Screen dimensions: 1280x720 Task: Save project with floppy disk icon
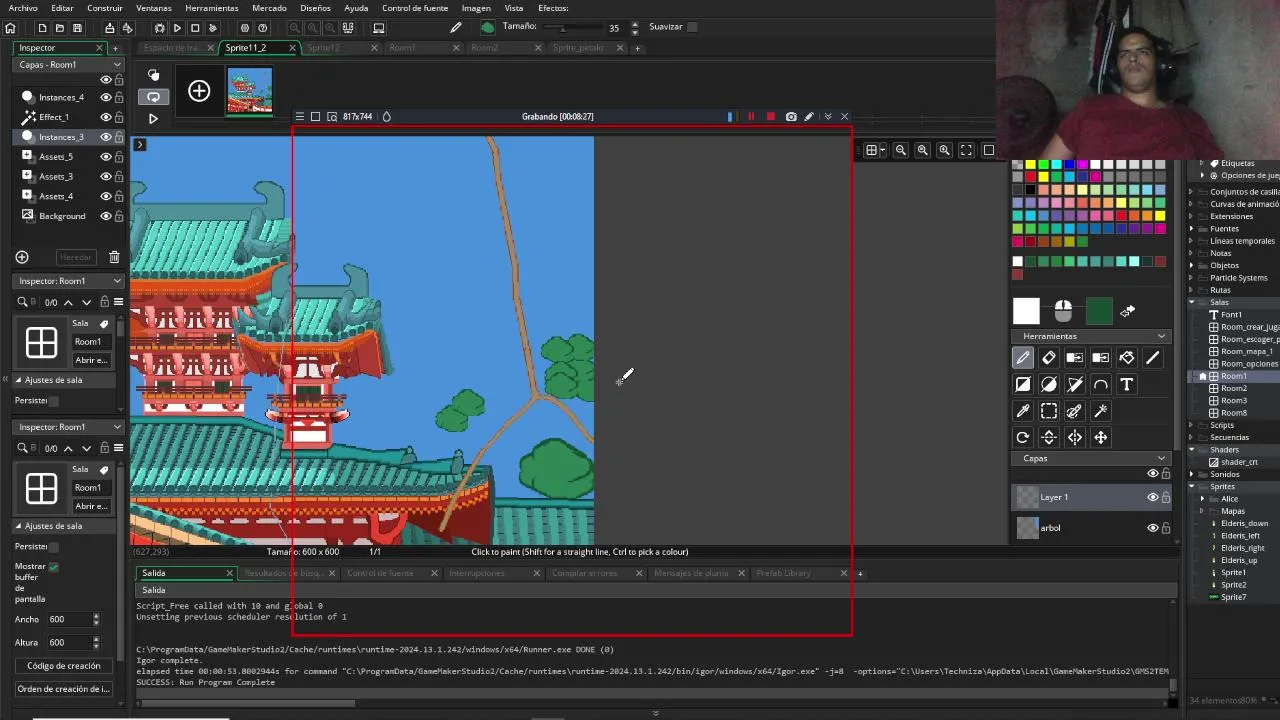pos(77,28)
